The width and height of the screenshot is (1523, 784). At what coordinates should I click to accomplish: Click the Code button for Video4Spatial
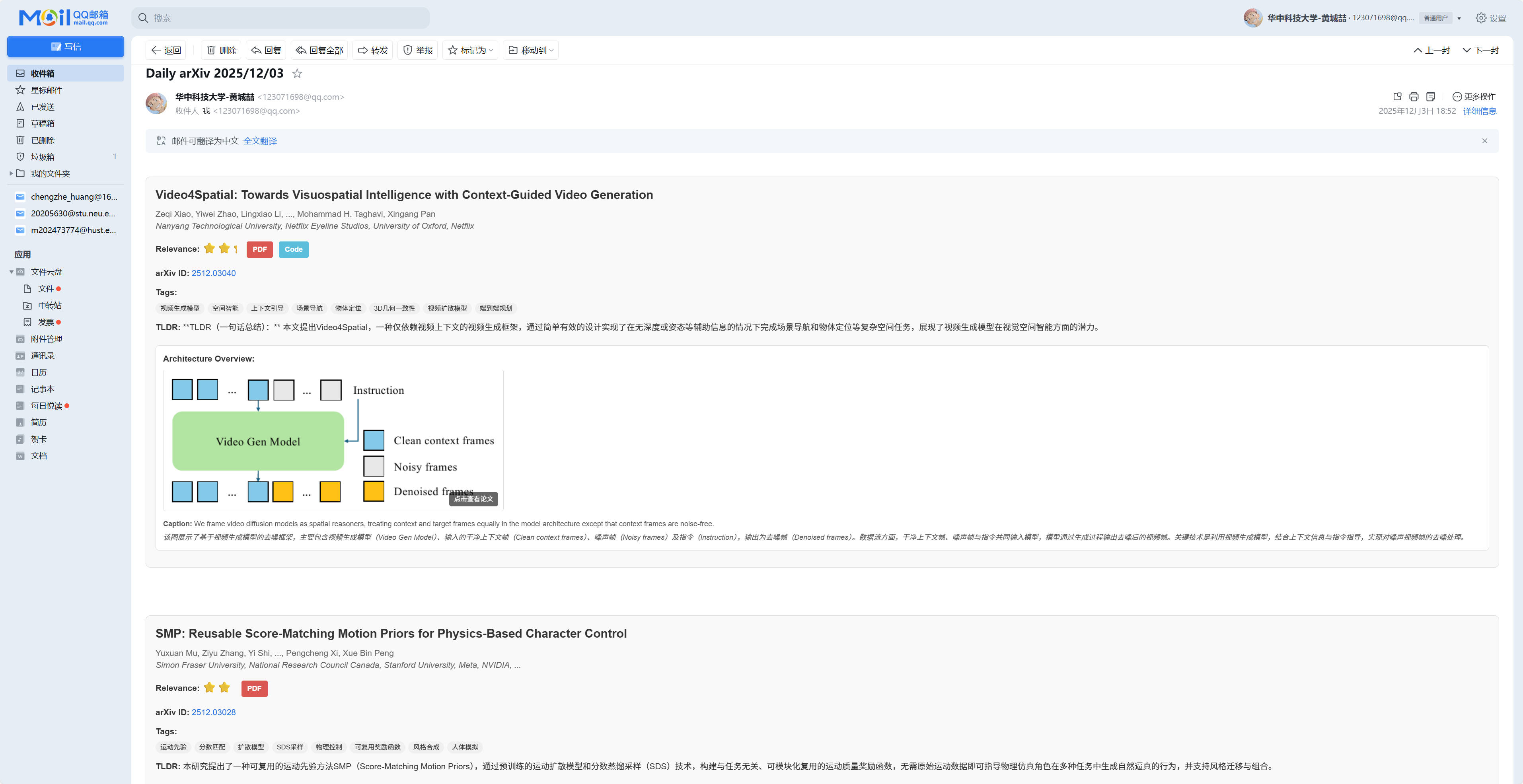pyautogui.click(x=293, y=249)
